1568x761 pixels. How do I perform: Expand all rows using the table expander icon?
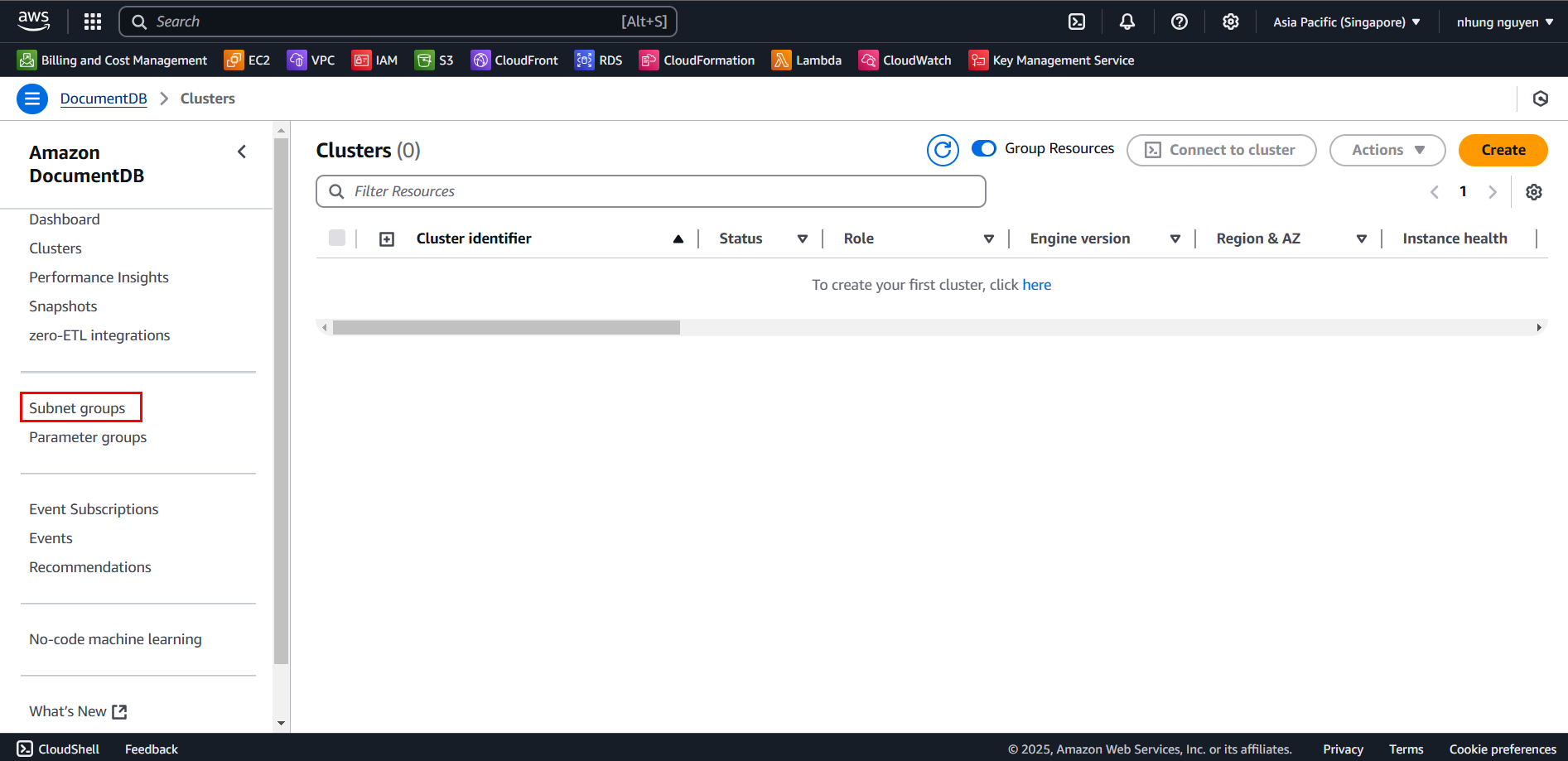coord(386,238)
